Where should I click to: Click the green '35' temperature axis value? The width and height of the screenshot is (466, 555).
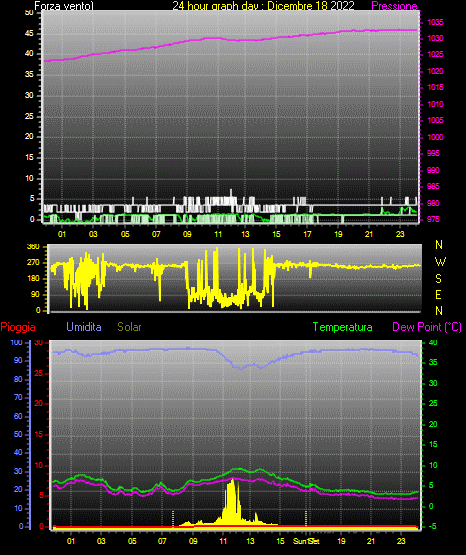(x=433, y=362)
